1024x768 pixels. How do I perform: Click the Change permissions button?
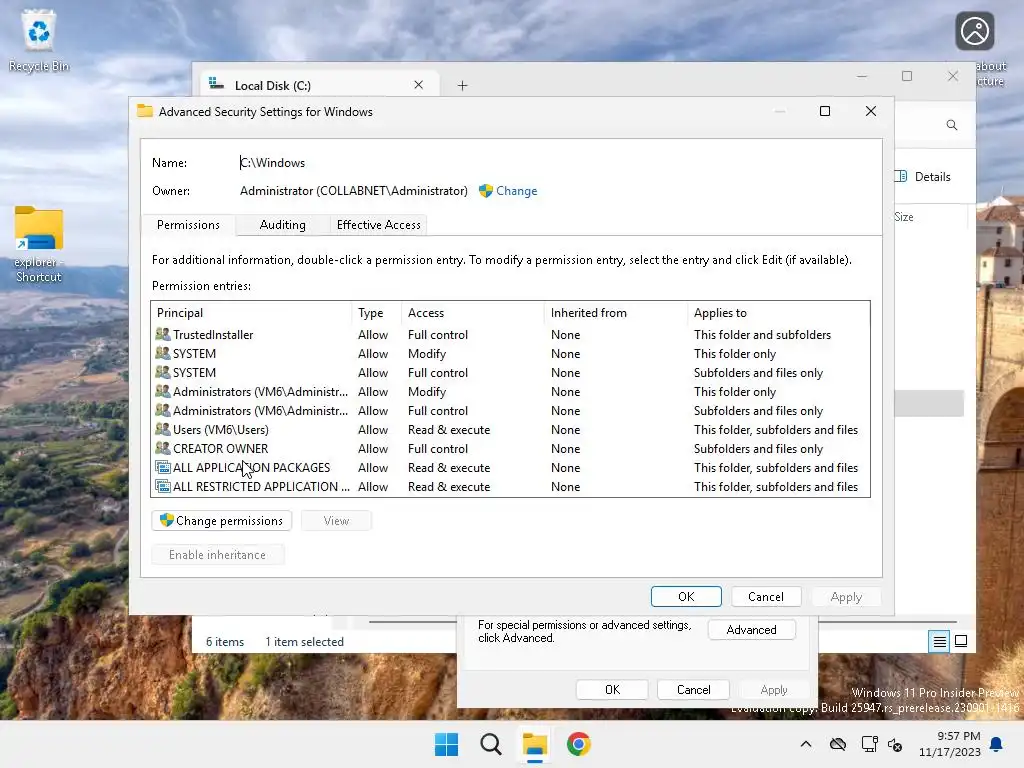221,520
